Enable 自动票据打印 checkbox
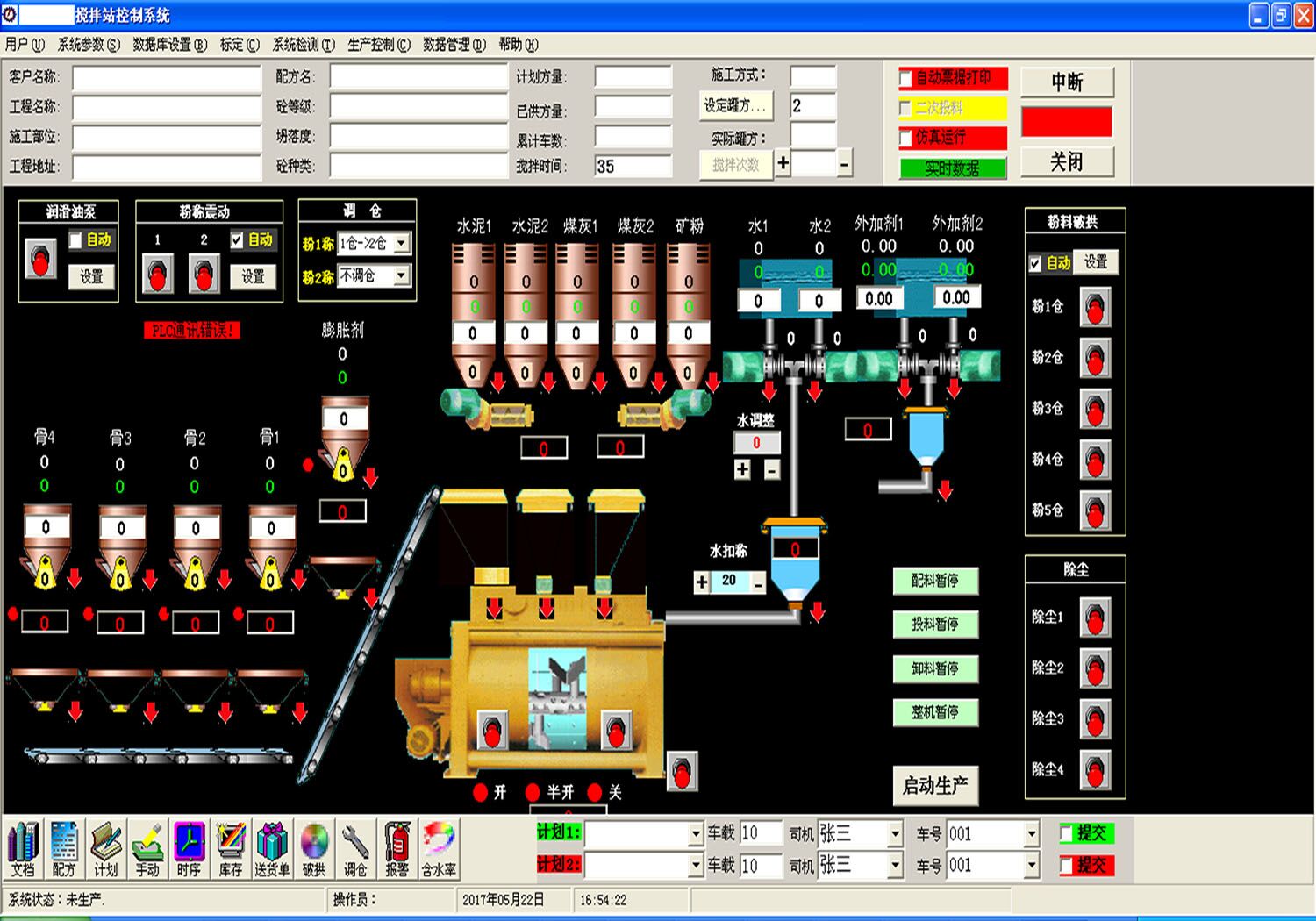The image size is (1316, 921). (x=906, y=79)
